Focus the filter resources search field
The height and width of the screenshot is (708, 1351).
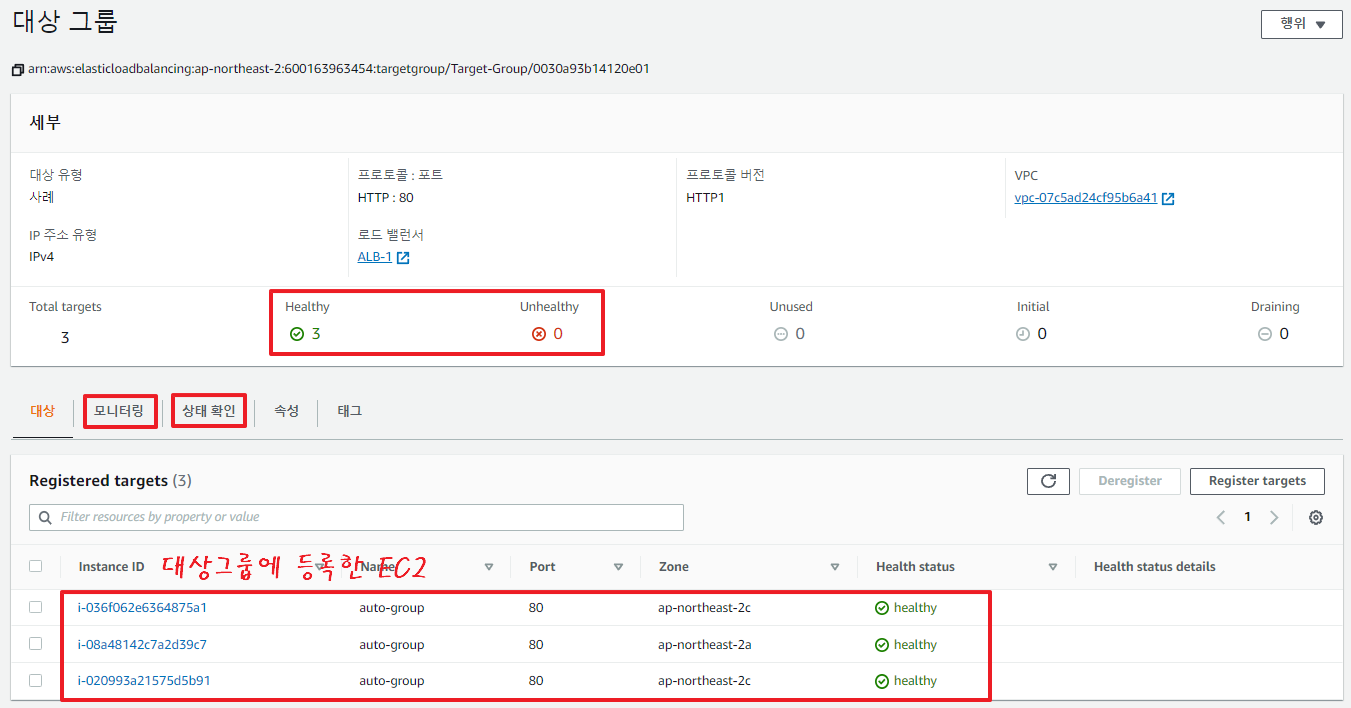pos(357,517)
